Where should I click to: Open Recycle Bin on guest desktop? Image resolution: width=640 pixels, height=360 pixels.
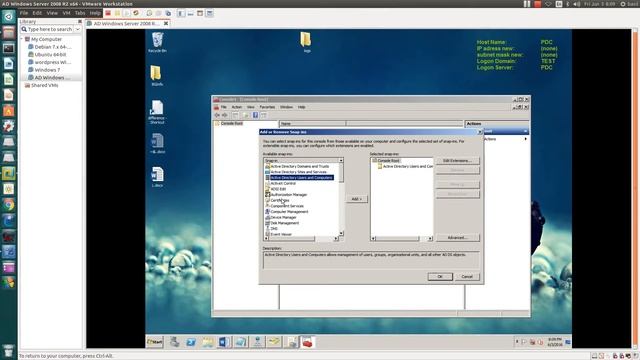point(157,42)
